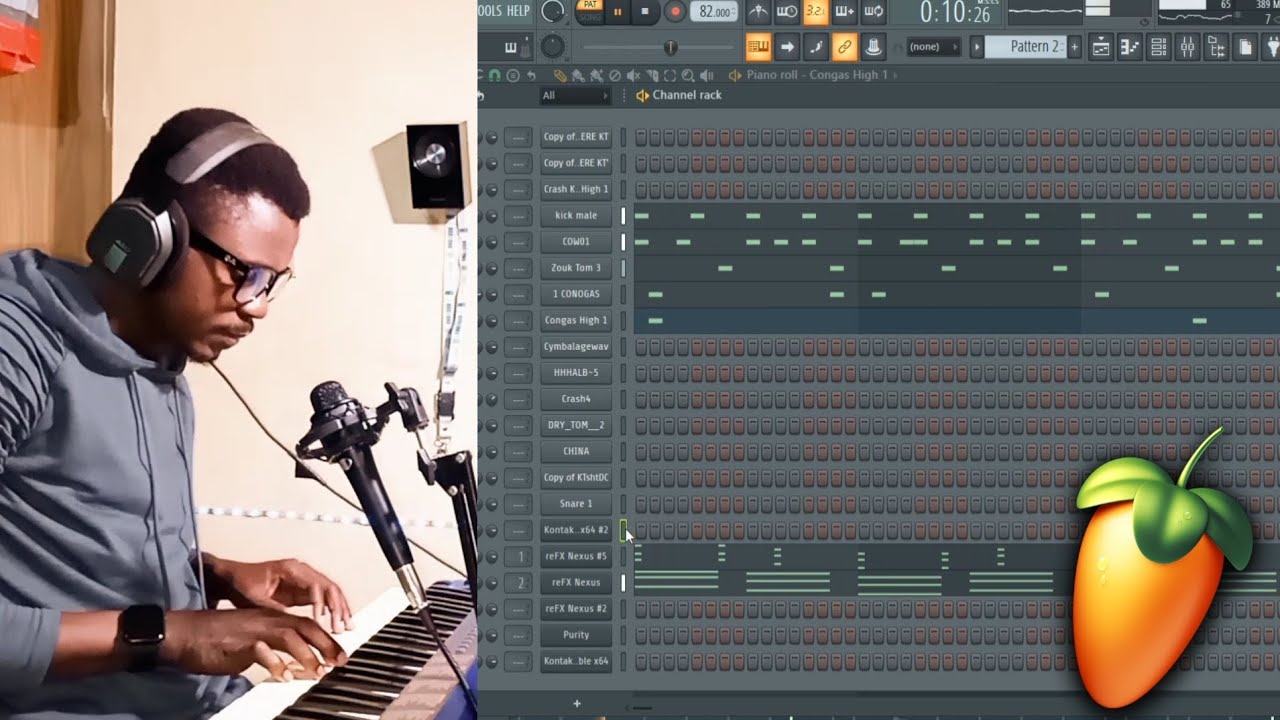Open the (none) global snap dropdown
Image resolution: width=1280 pixels, height=720 pixels.
point(932,47)
